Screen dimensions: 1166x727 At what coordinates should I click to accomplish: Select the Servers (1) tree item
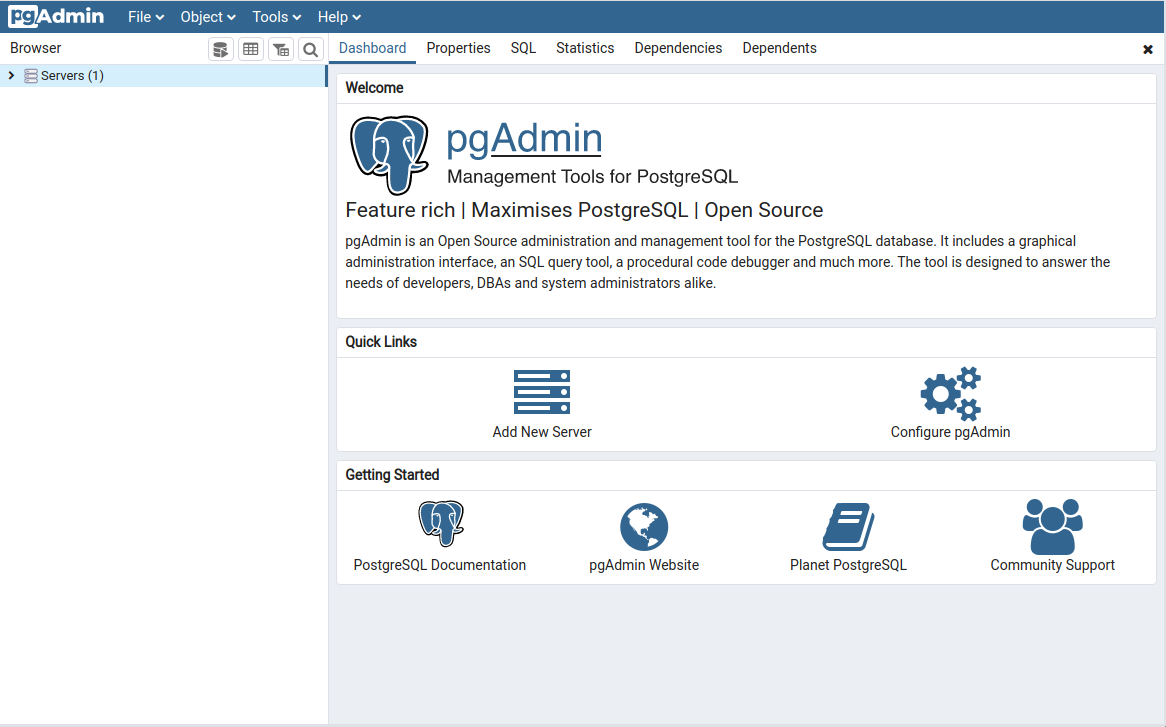(x=72, y=76)
